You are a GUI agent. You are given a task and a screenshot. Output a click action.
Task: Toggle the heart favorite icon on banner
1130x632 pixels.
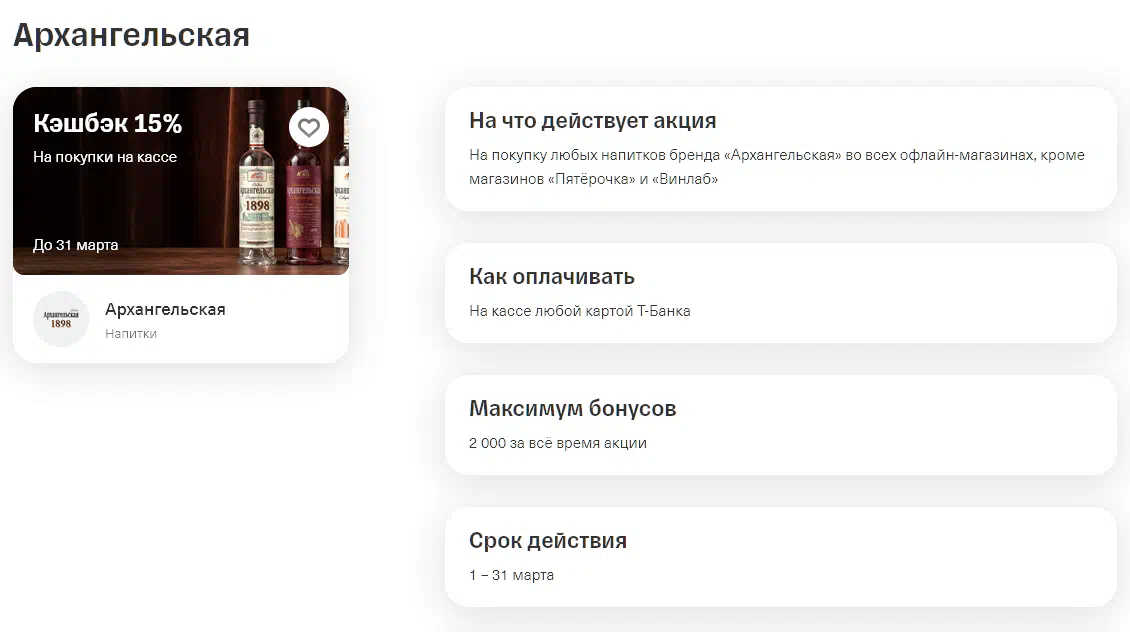point(309,127)
